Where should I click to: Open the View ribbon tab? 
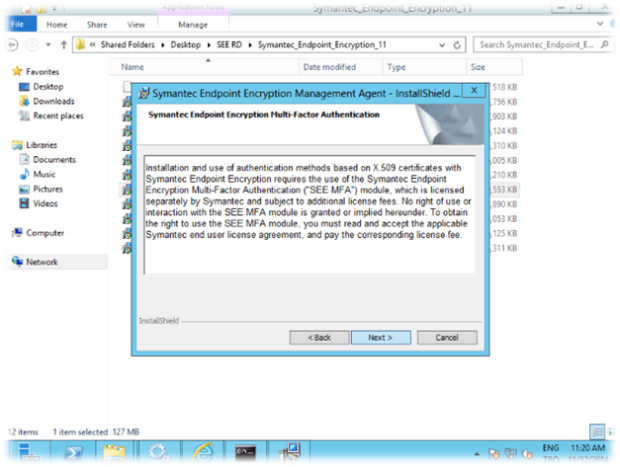[x=135, y=23]
